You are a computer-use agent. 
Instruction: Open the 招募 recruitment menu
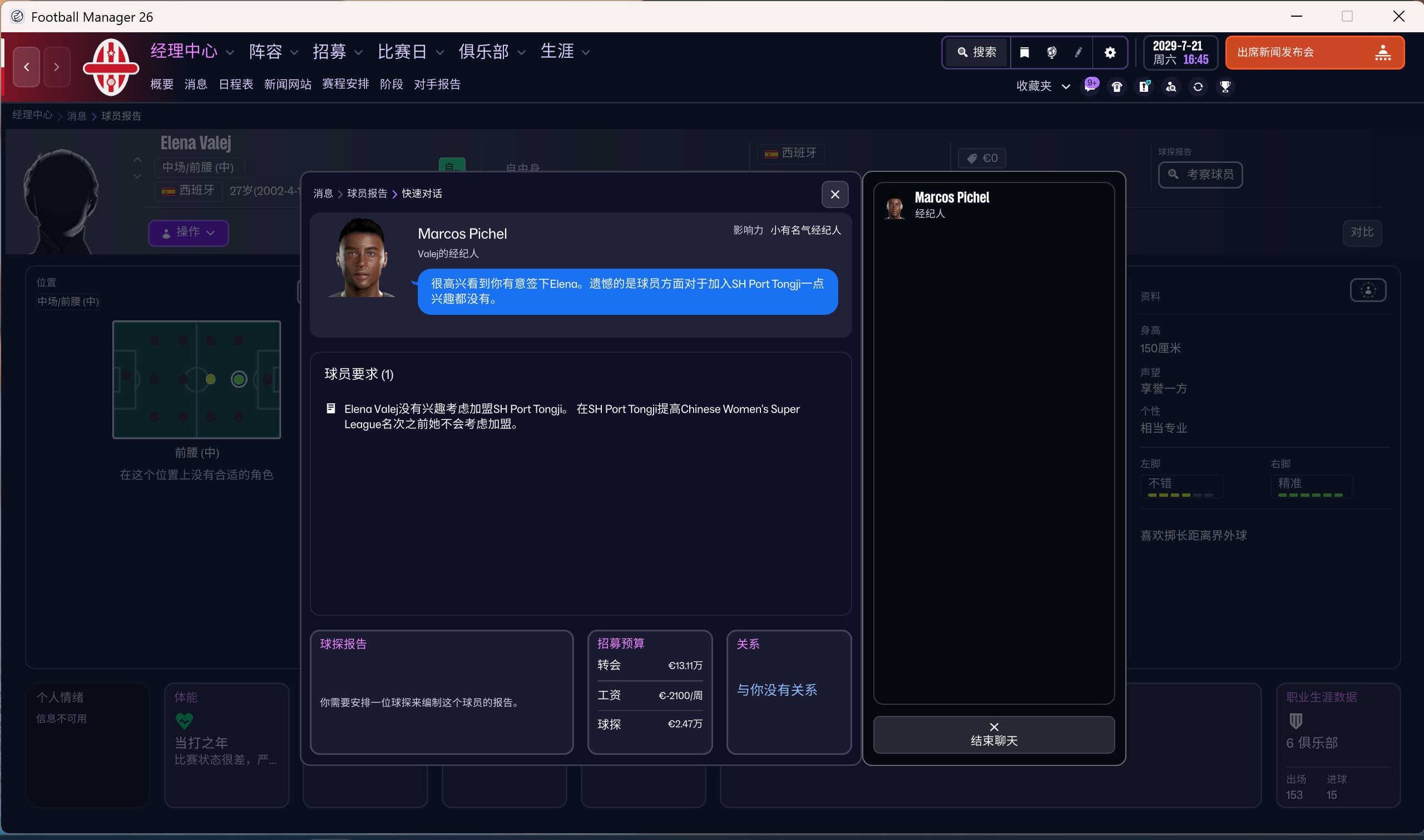(337, 52)
